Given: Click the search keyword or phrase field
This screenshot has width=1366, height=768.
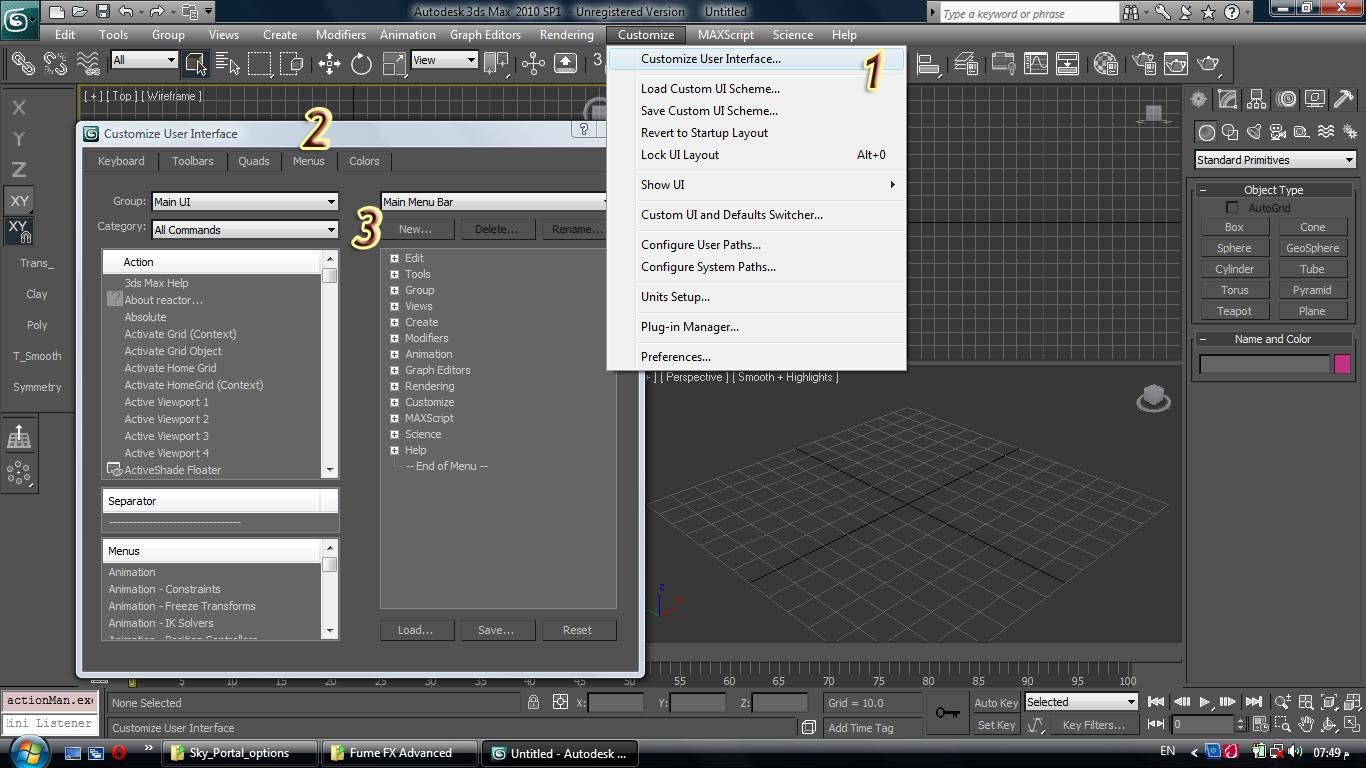Looking at the screenshot, I should tap(1029, 13).
